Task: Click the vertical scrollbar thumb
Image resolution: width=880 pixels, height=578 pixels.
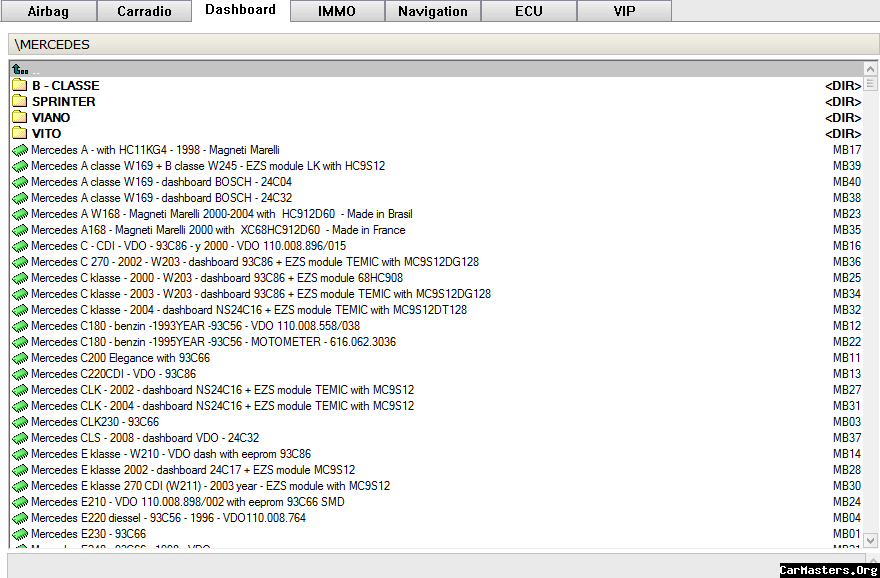Action: coord(870,84)
